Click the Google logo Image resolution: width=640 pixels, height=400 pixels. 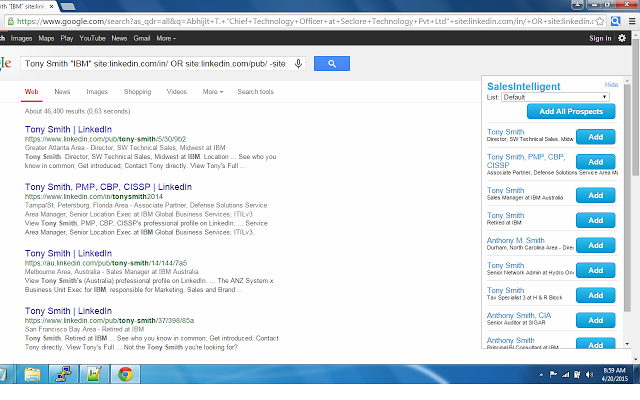[6, 64]
